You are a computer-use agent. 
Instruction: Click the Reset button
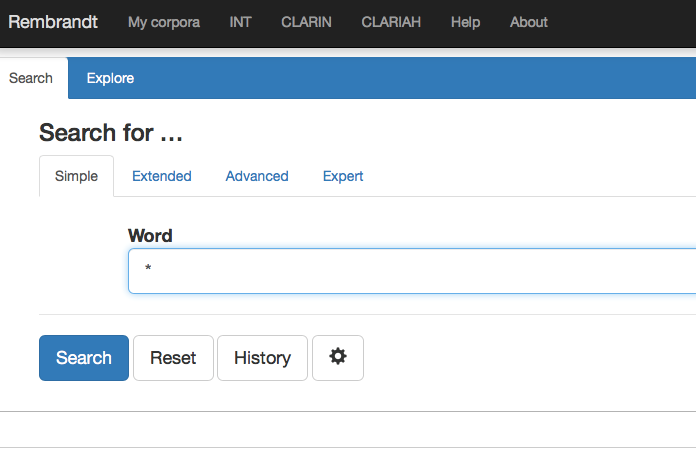pyautogui.click(x=173, y=358)
